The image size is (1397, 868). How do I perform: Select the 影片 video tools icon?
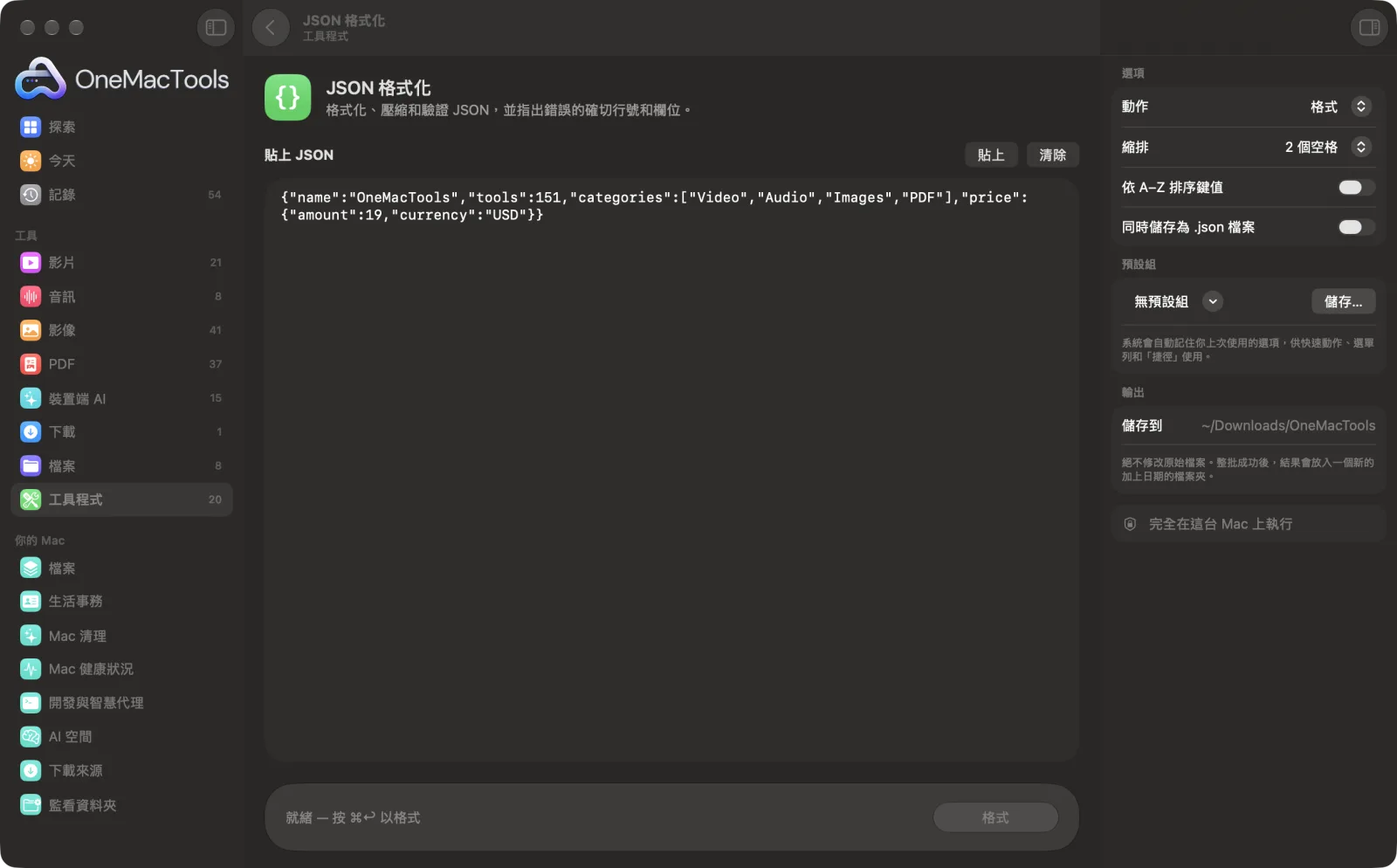click(x=31, y=263)
